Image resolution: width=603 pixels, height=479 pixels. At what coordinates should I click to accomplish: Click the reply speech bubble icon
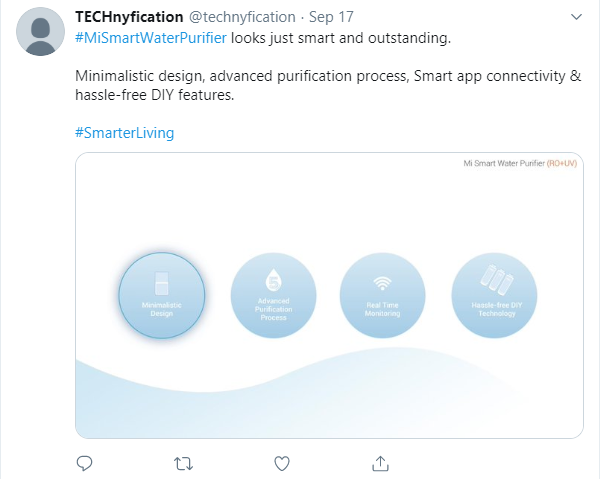(84, 463)
